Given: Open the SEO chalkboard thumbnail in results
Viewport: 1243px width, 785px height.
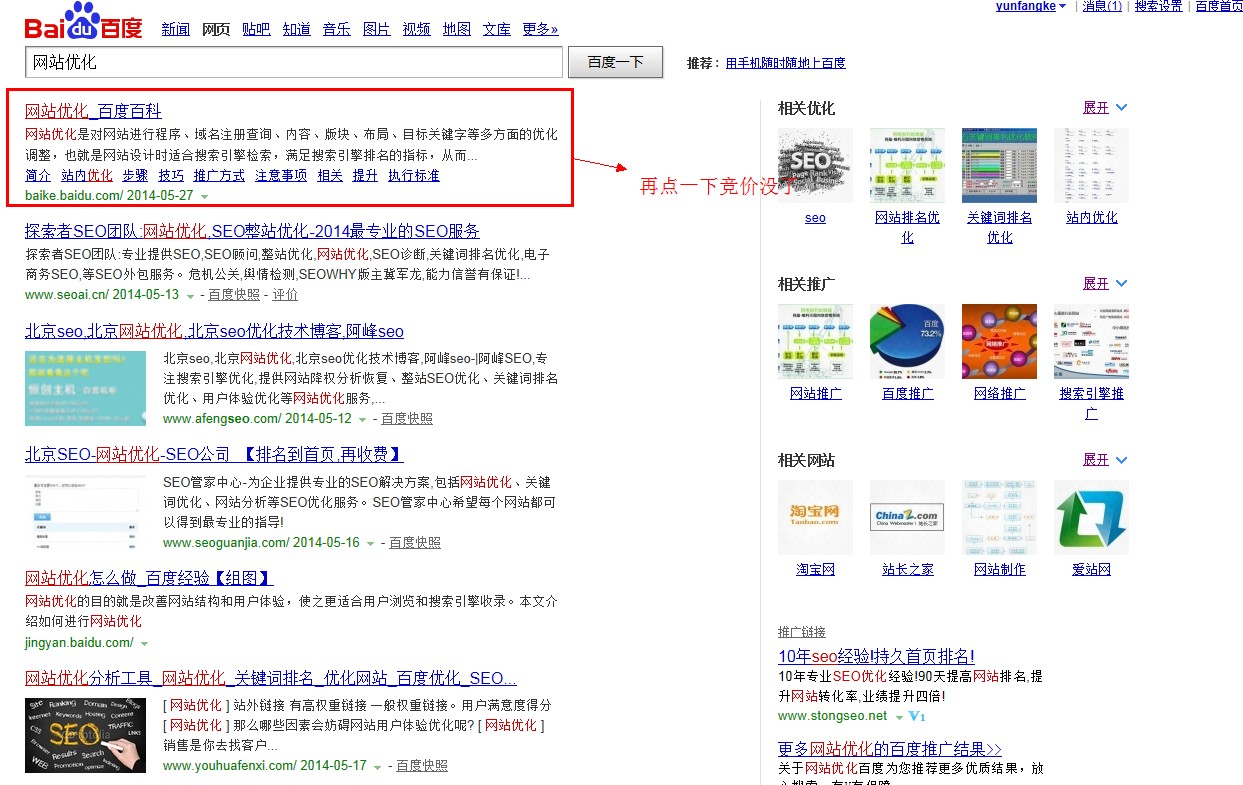Looking at the screenshot, I should coord(85,735).
